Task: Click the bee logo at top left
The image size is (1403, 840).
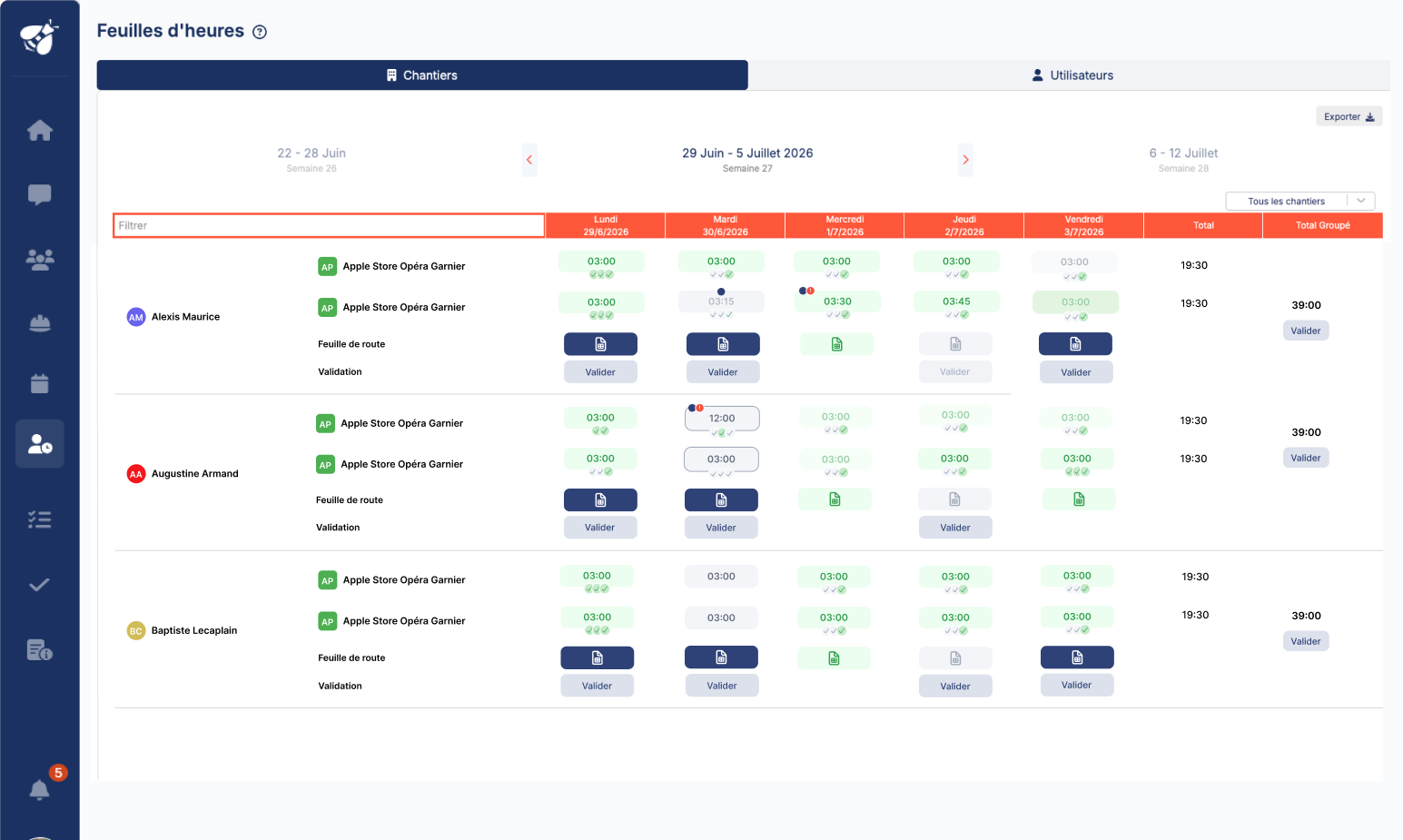Action: pyautogui.click(x=40, y=38)
